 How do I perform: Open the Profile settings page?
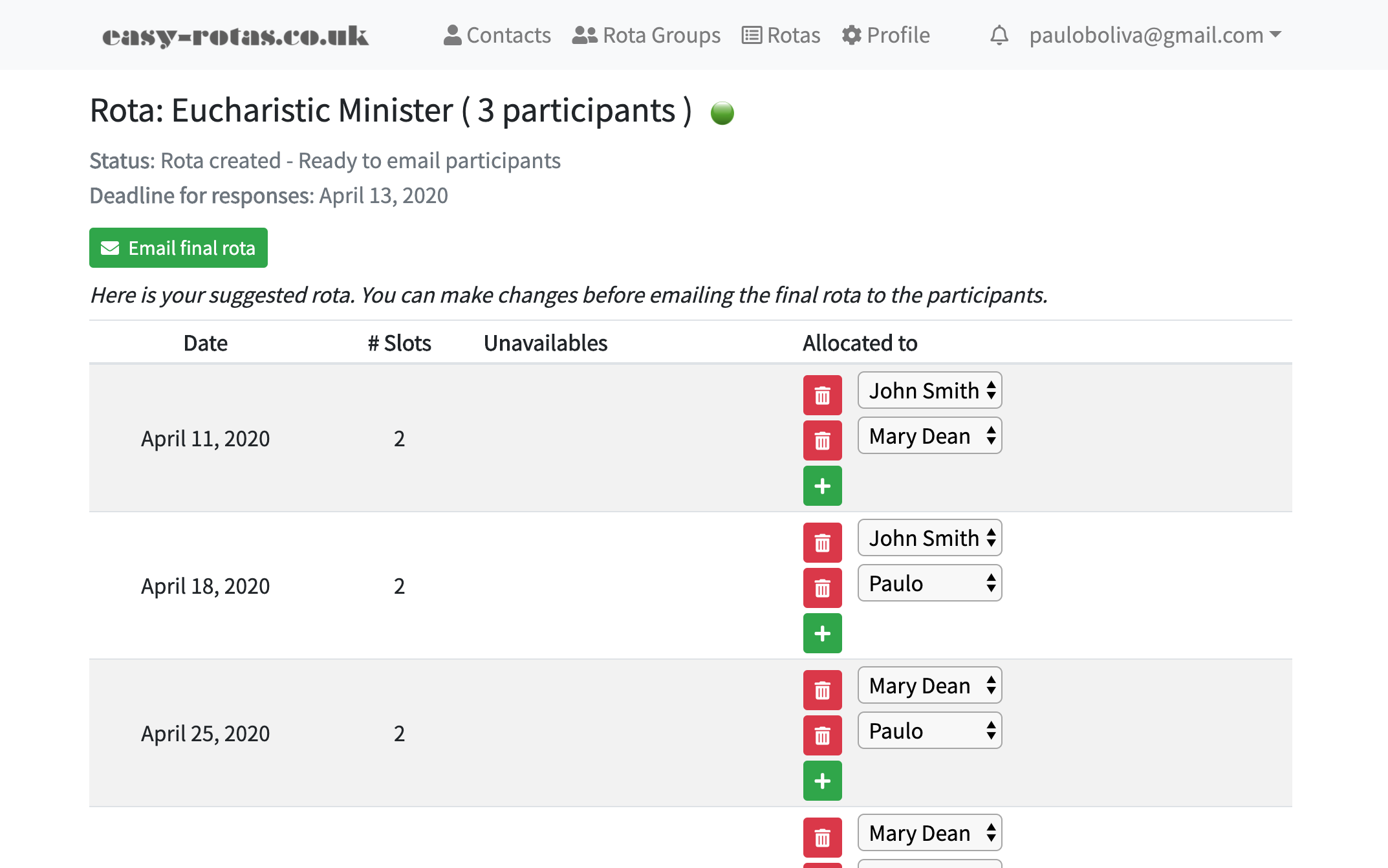point(885,35)
